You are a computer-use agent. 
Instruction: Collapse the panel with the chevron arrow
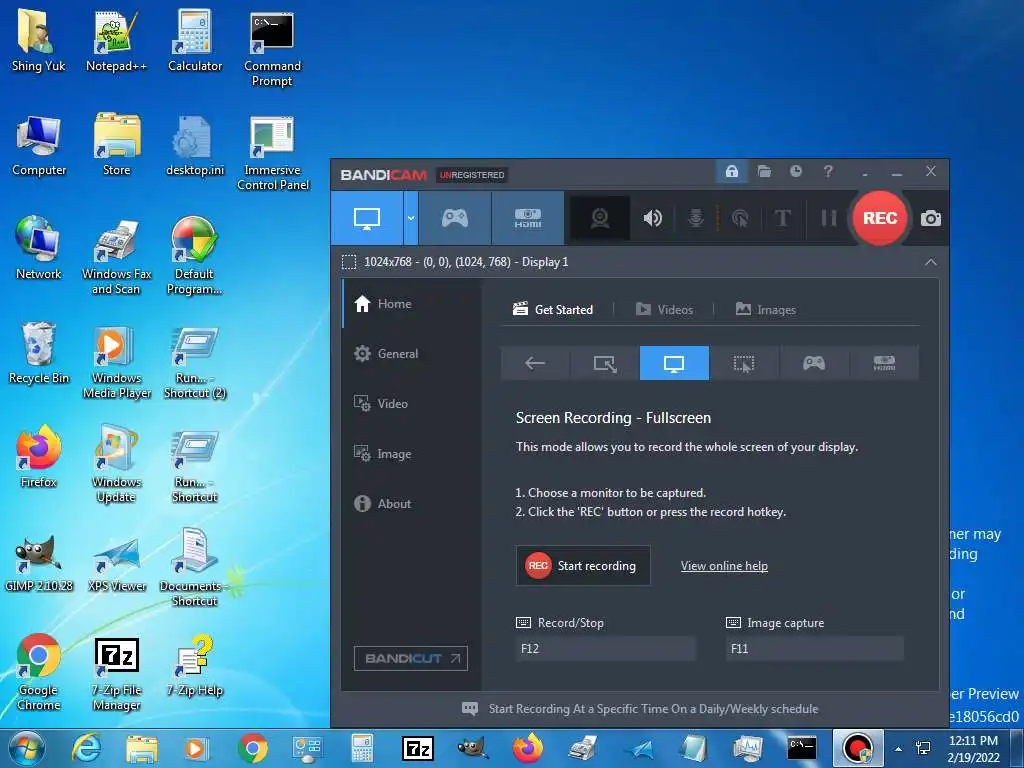[931, 262]
